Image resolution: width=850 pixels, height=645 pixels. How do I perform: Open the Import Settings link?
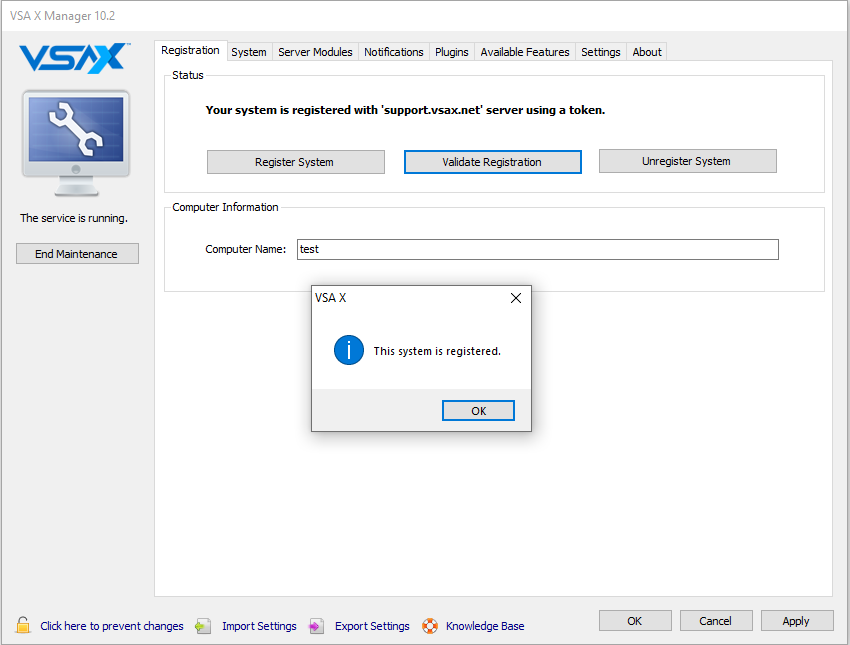(x=259, y=626)
